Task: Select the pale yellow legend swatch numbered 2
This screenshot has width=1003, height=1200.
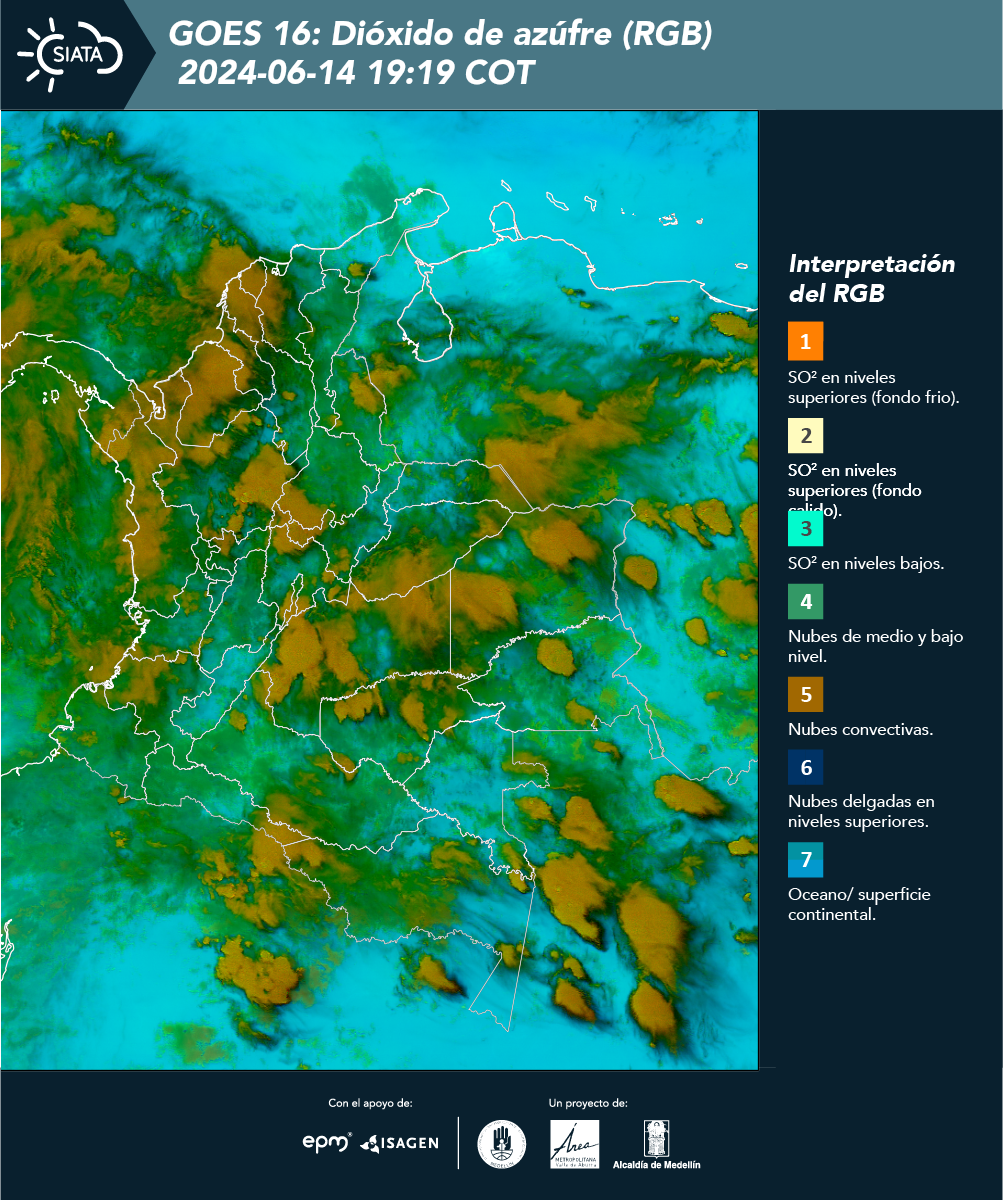Action: [x=805, y=436]
